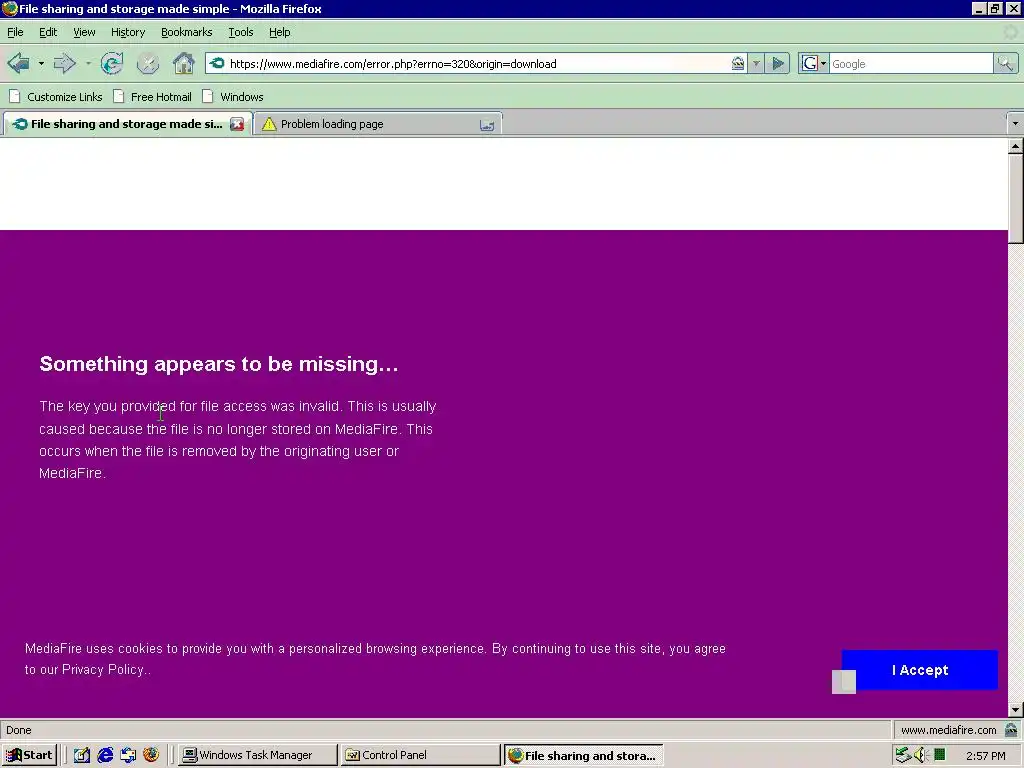Viewport: 1024px width, 768px height.
Task: Click the small grey square beside I Accept
Action: tap(844, 682)
